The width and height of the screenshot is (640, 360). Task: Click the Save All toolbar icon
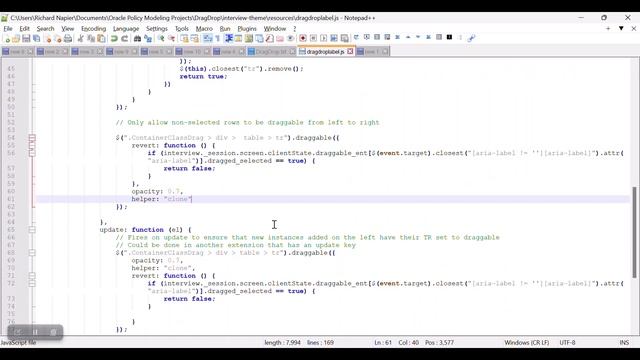tap(37, 38)
